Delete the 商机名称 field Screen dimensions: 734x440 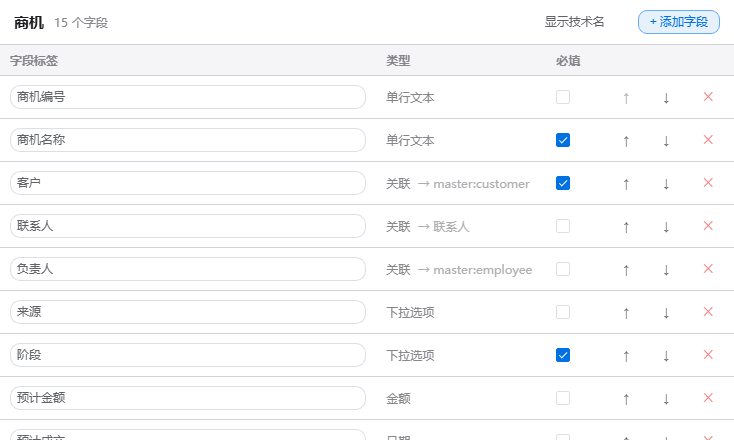[708, 140]
